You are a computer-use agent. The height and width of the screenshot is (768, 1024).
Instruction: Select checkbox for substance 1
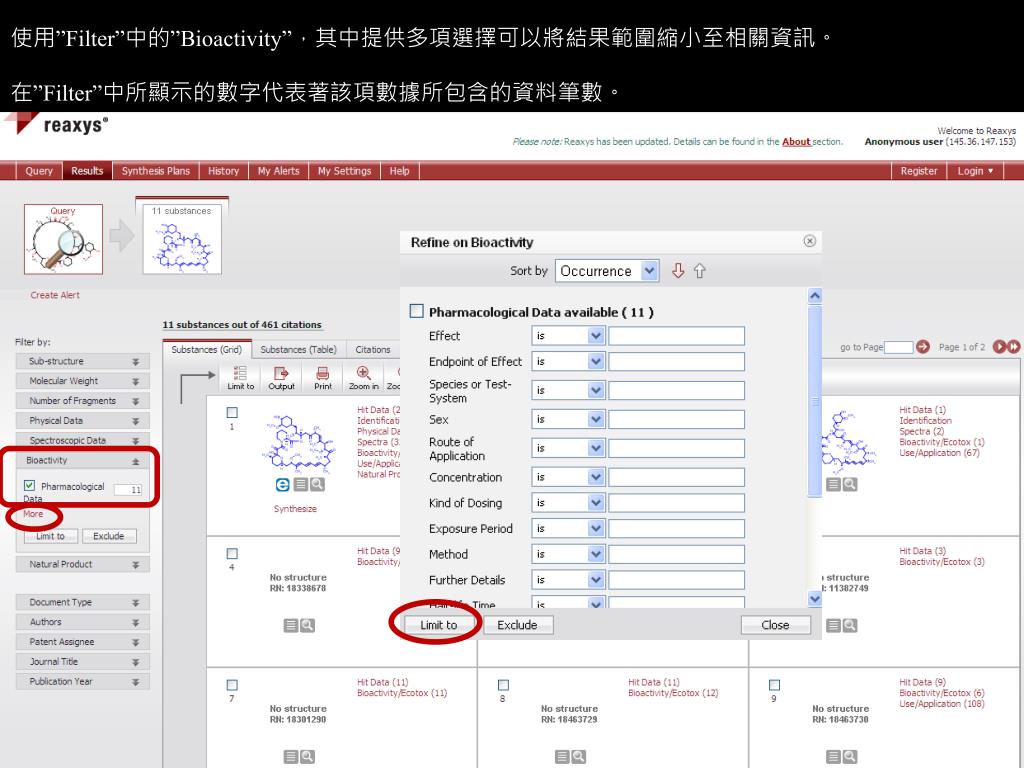tap(232, 413)
